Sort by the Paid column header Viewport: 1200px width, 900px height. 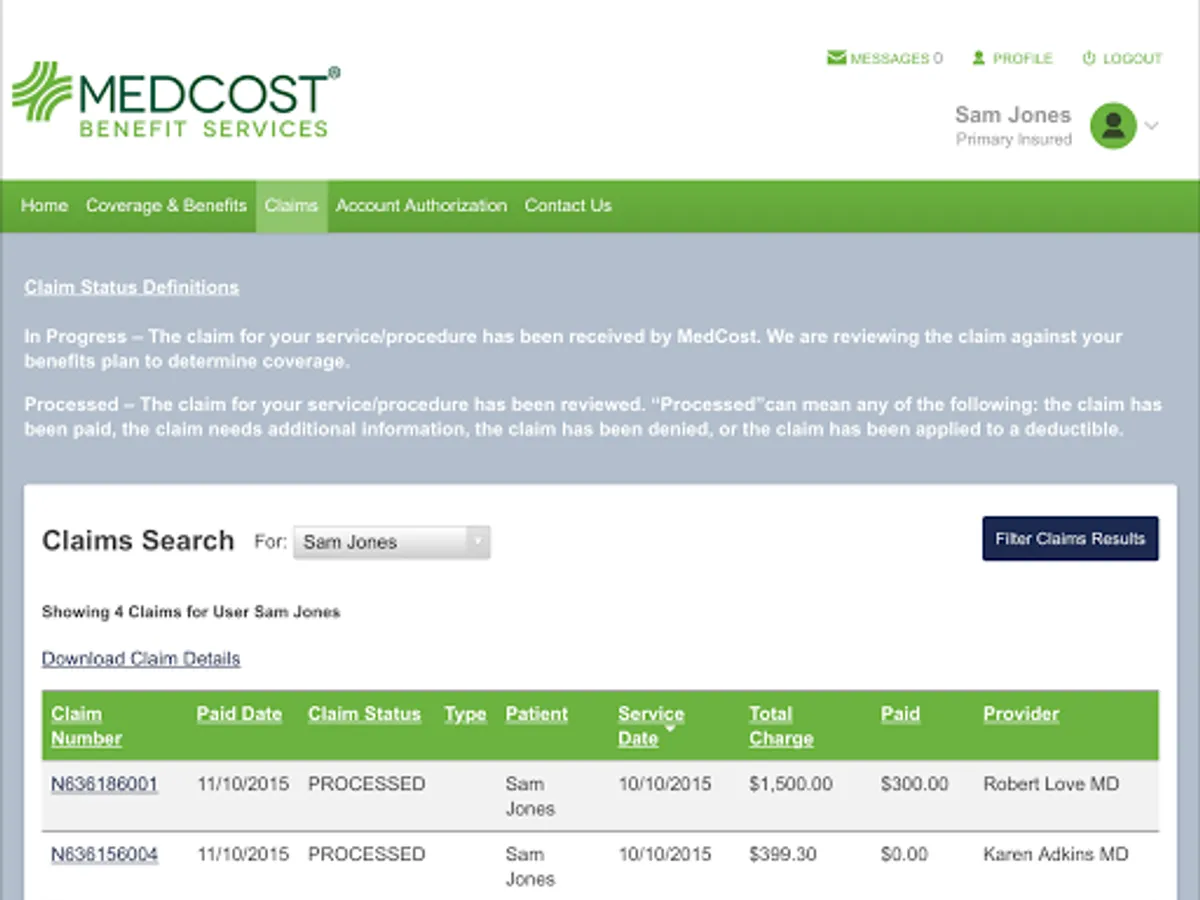pos(900,714)
